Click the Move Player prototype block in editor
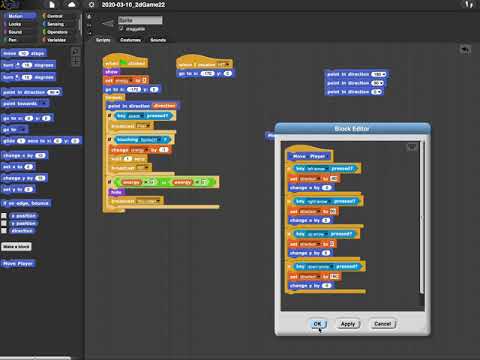The height and width of the screenshot is (360, 480). point(310,156)
